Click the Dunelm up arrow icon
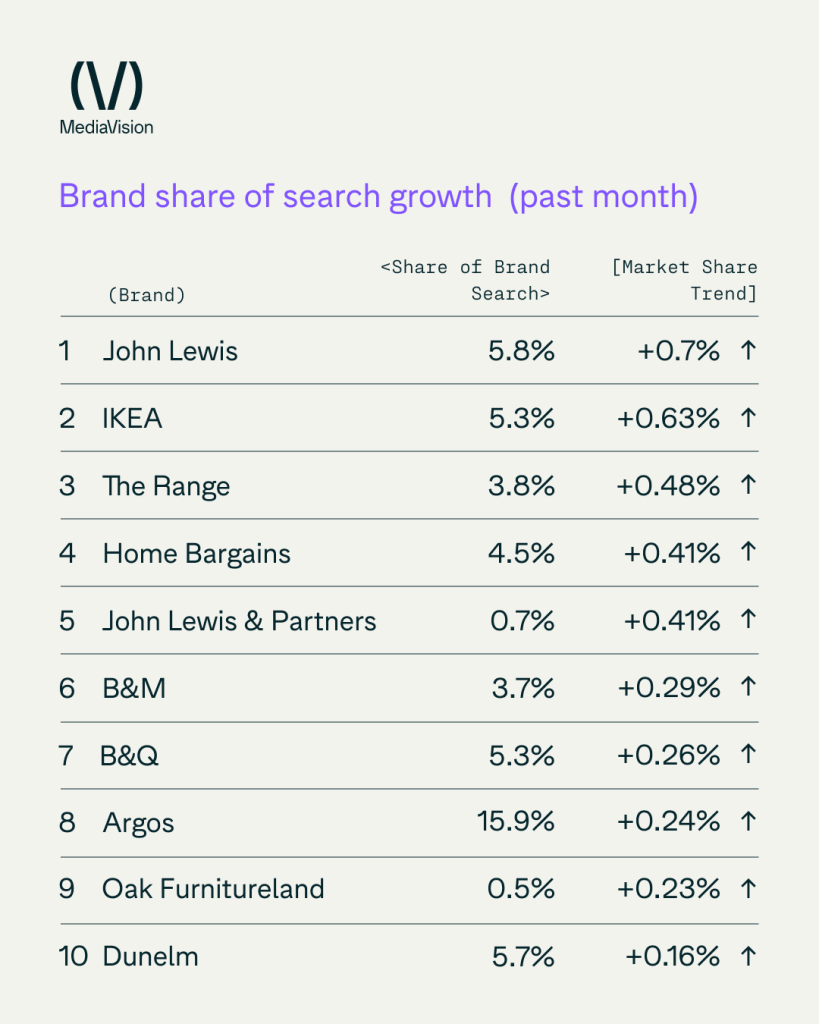Viewport: 819px width, 1024px height. coord(746,956)
